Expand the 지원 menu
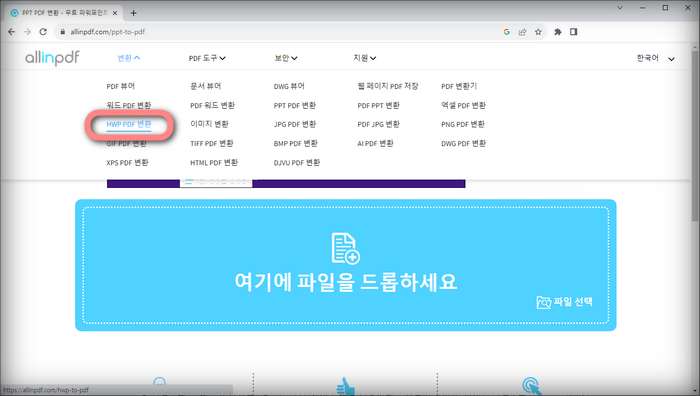Image resolution: width=700 pixels, height=396 pixels. [365, 58]
